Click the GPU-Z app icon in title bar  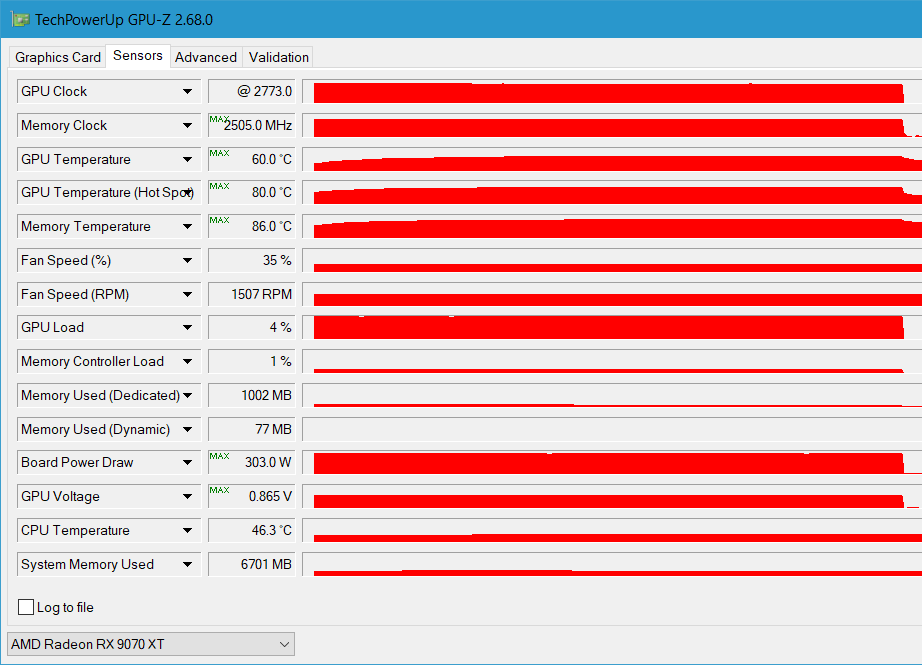[20, 19]
